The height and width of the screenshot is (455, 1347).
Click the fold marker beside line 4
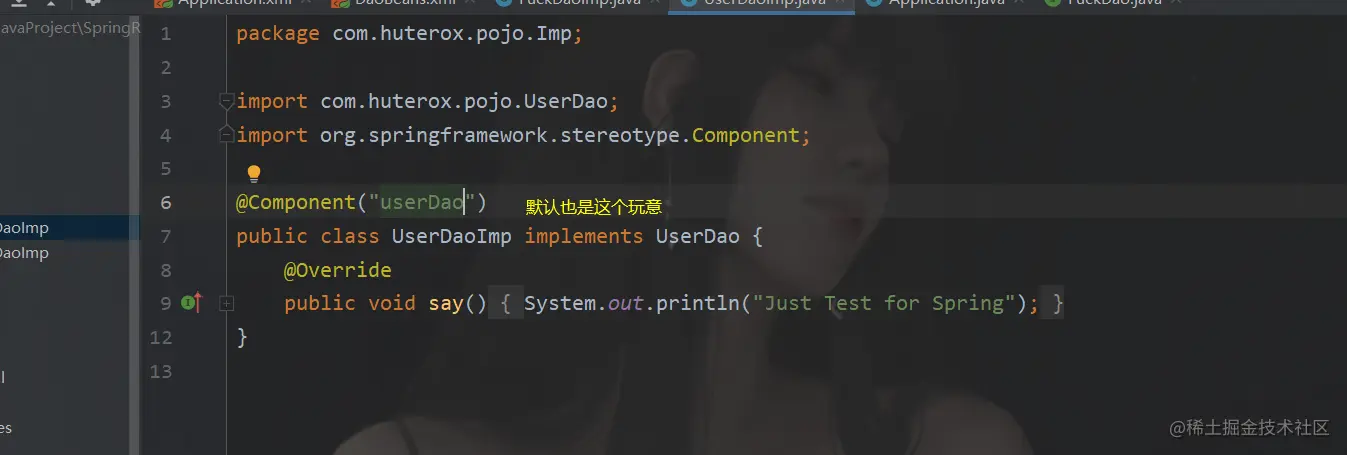[227, 135]
